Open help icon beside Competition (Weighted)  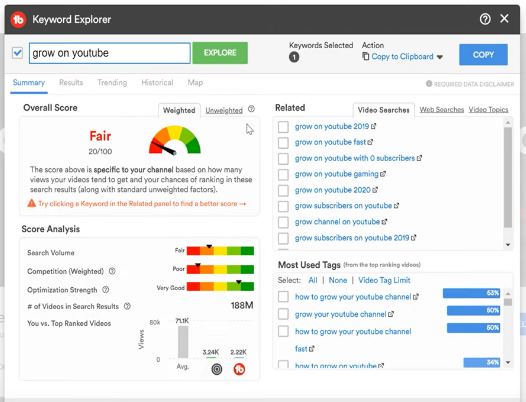112,271
